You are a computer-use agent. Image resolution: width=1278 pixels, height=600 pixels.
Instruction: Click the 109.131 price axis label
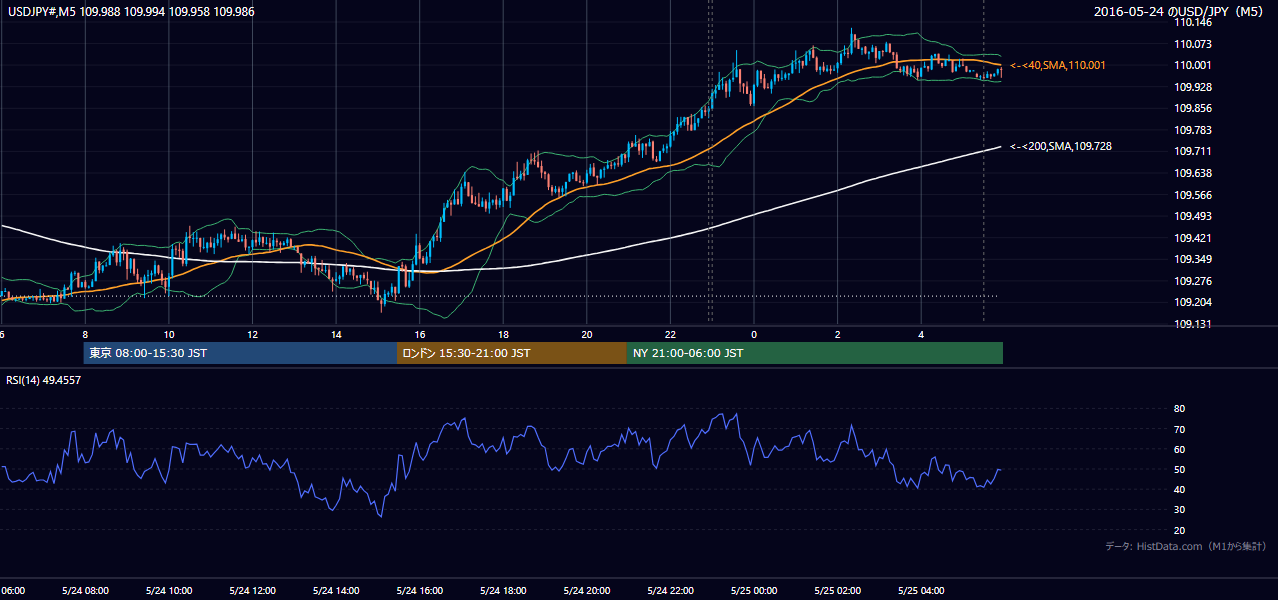1194,324
